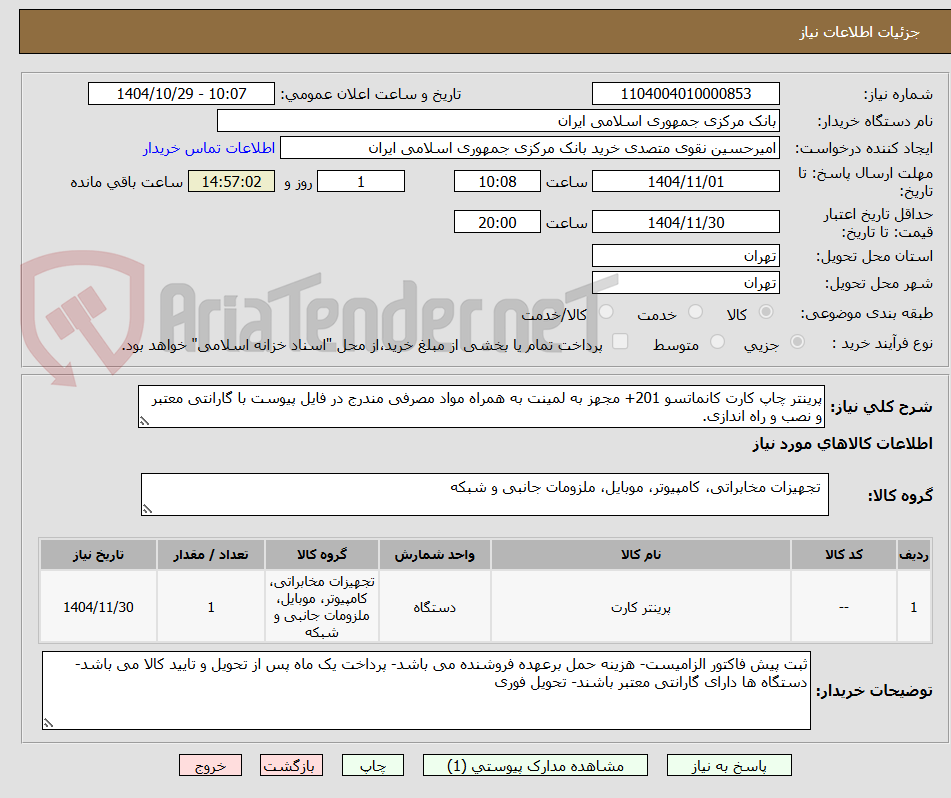
Task: Open اطلاعات تماس خریدار link
Action: (x=209, y=148)
